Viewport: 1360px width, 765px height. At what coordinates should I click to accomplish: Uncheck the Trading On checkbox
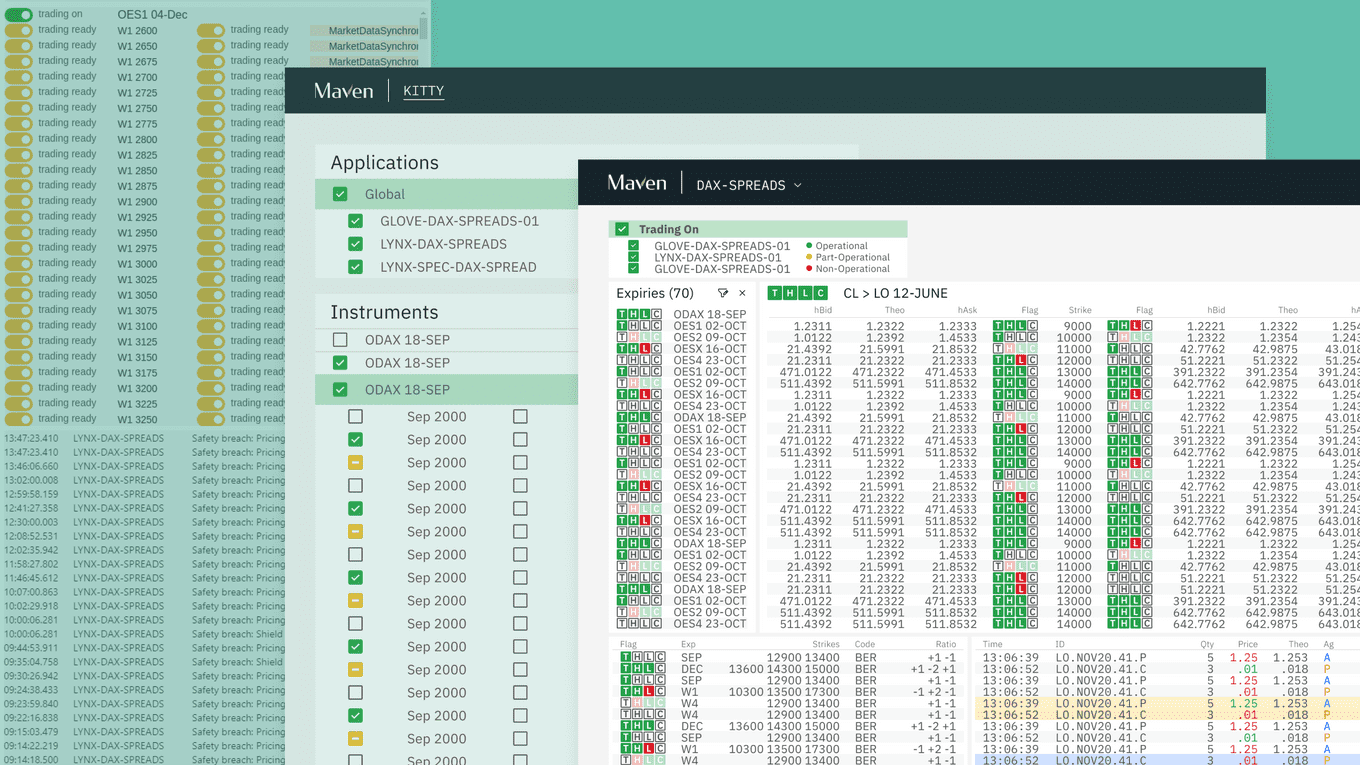tap(622, 229)
